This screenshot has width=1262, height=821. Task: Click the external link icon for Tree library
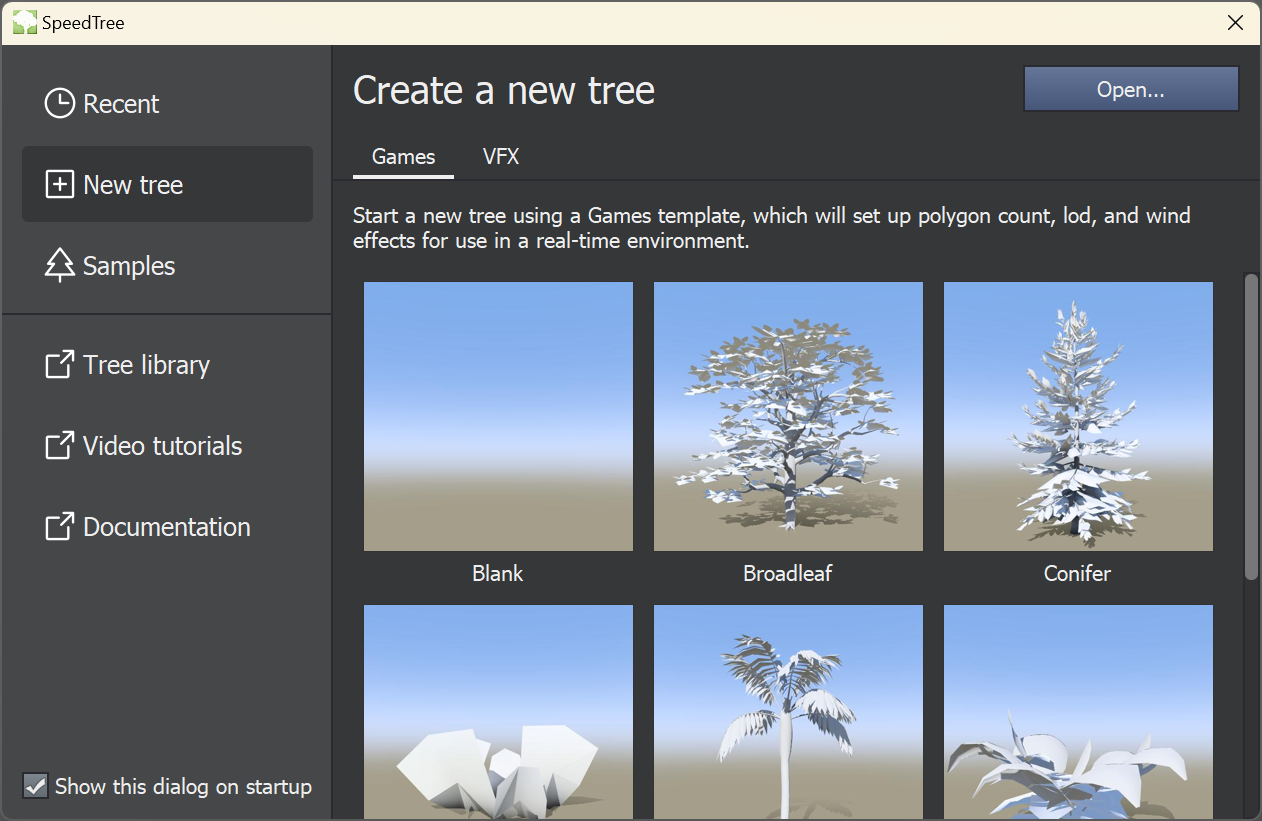tap(60, 365)
